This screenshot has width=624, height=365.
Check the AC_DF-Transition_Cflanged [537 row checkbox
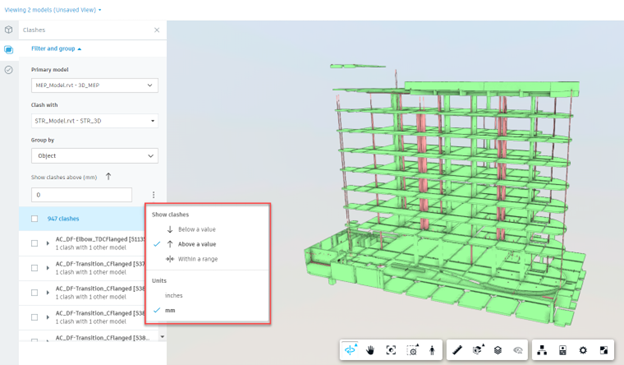tap(35, 268)
